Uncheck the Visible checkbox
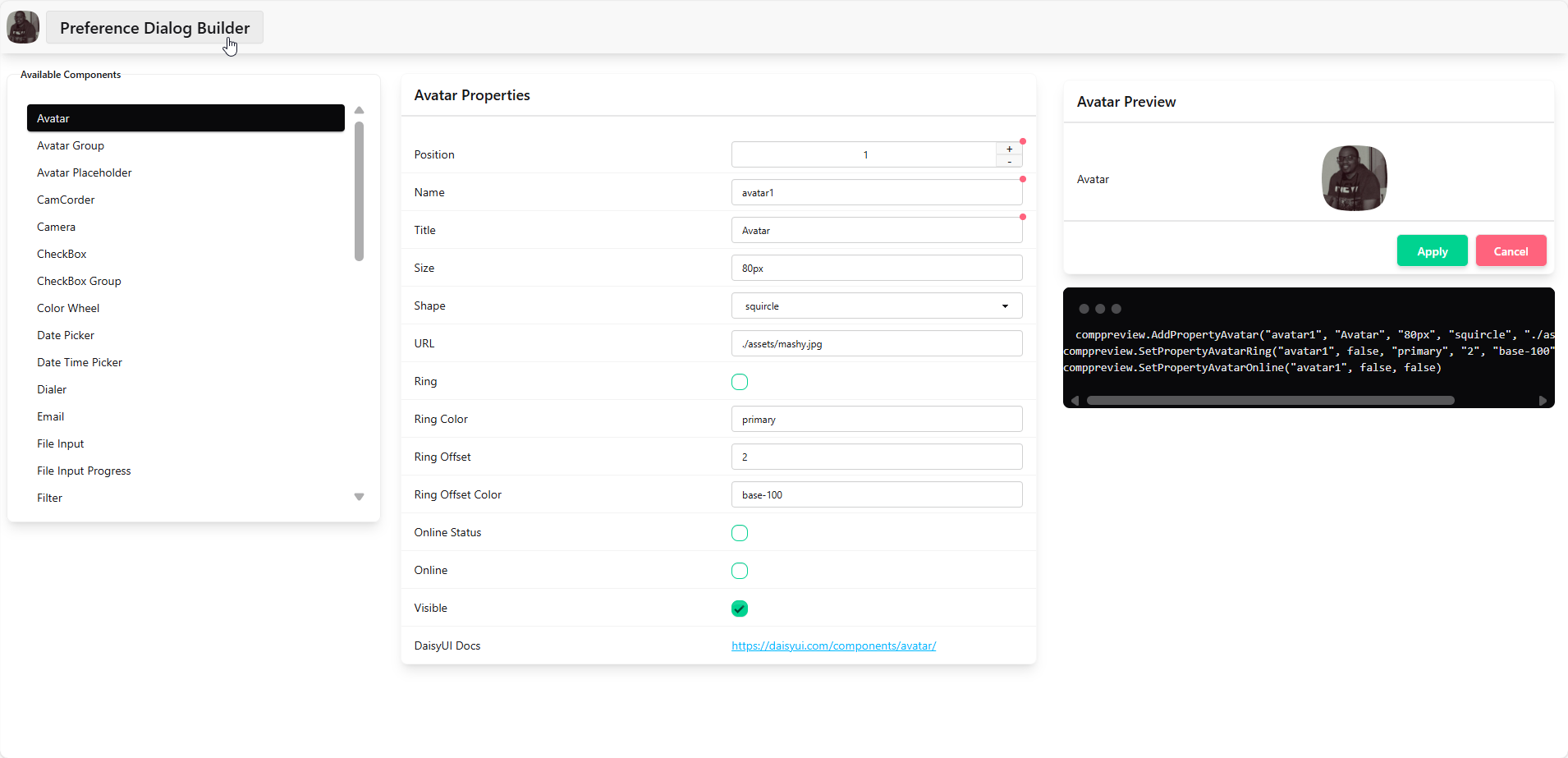This screenshot has height=758, width=1568. [740, 609]
